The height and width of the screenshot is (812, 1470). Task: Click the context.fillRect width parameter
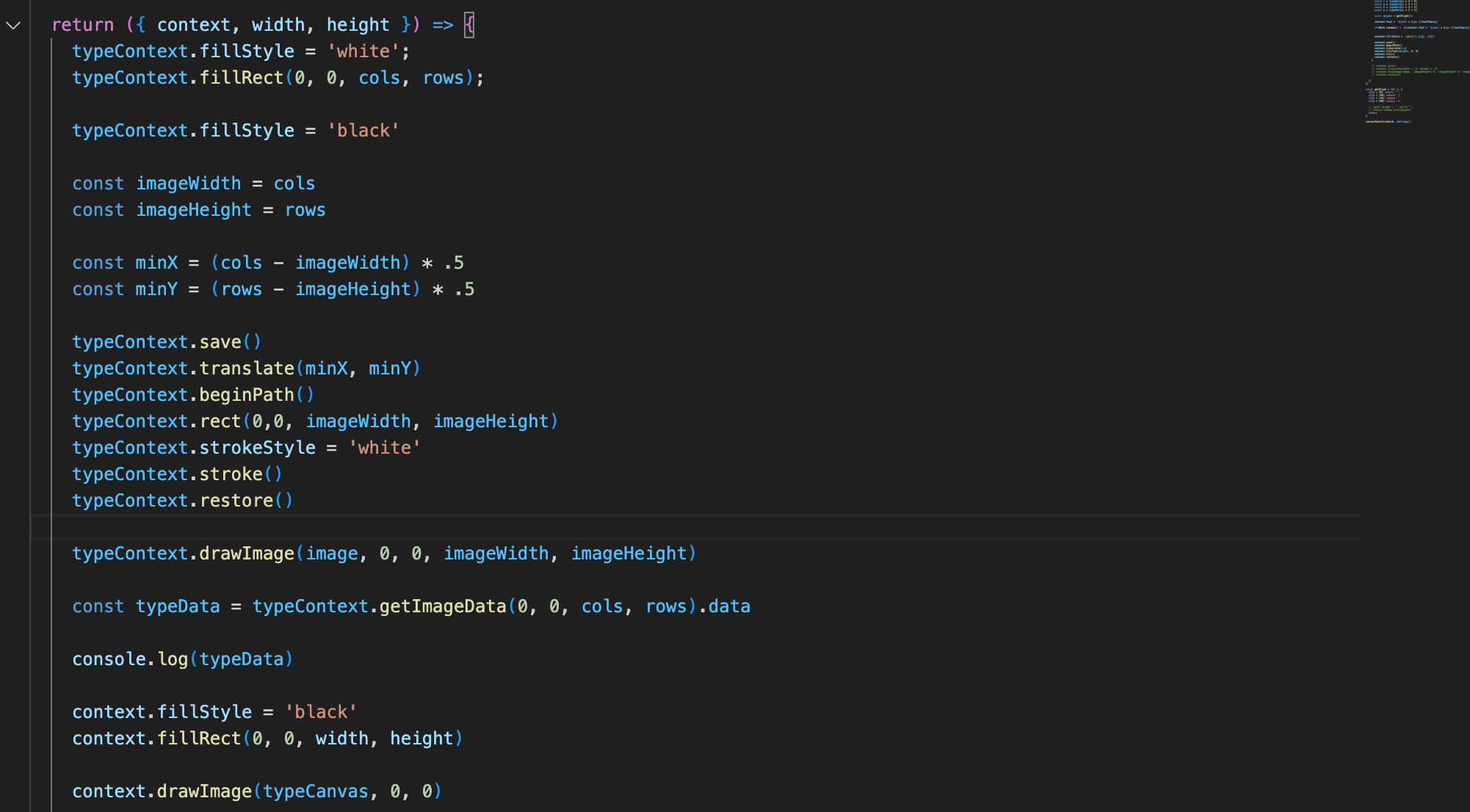[x=342, y=739]
